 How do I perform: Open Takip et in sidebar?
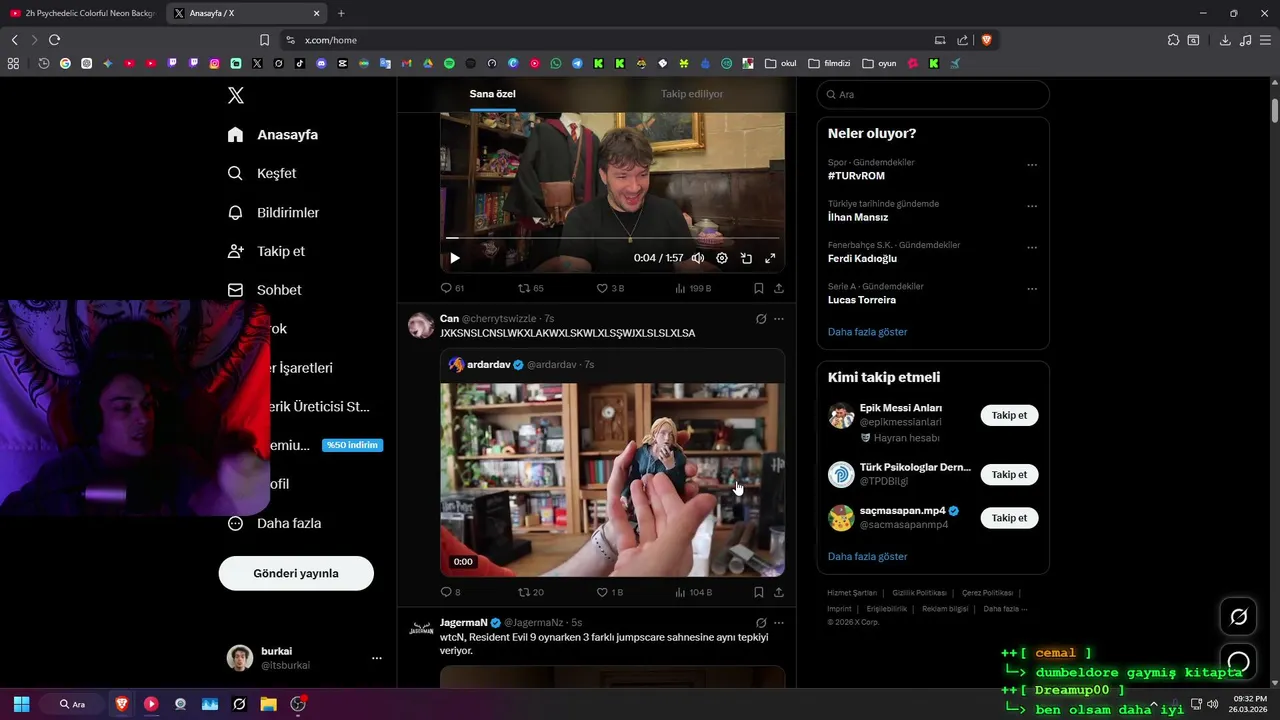click(266, 251)
